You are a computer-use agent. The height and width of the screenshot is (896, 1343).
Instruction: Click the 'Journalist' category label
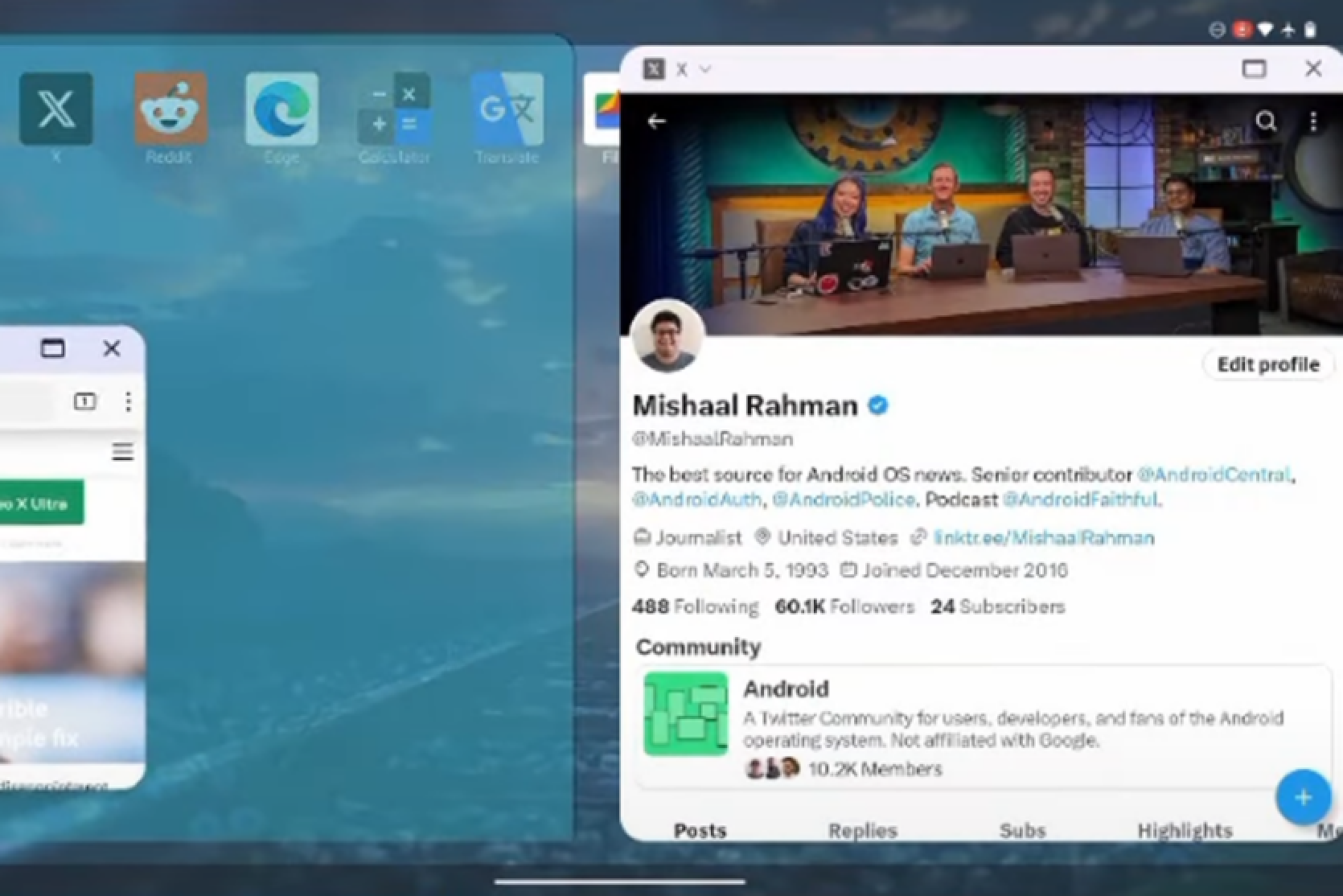pos(698,537)
